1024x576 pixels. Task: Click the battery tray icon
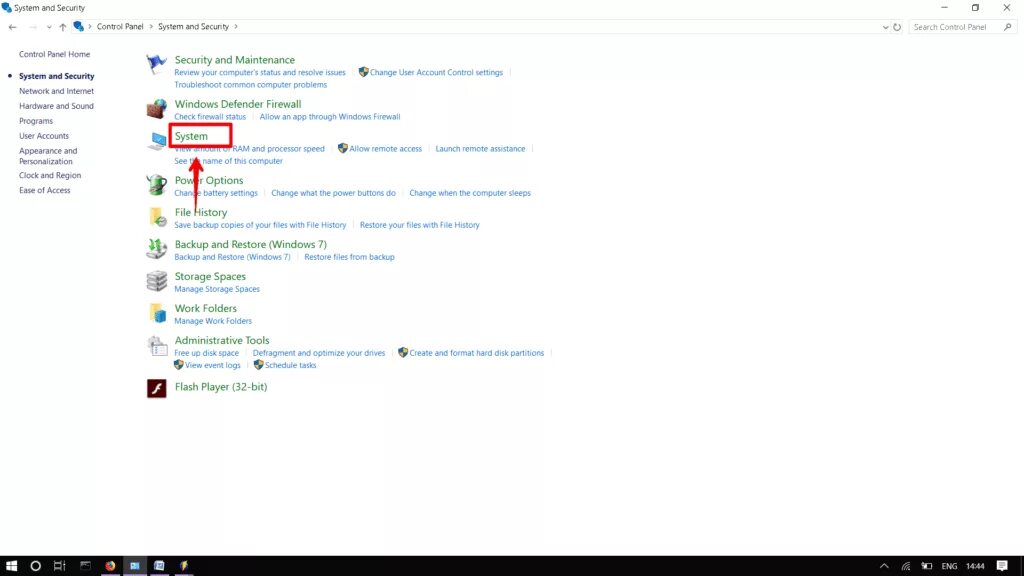point(926,566)
